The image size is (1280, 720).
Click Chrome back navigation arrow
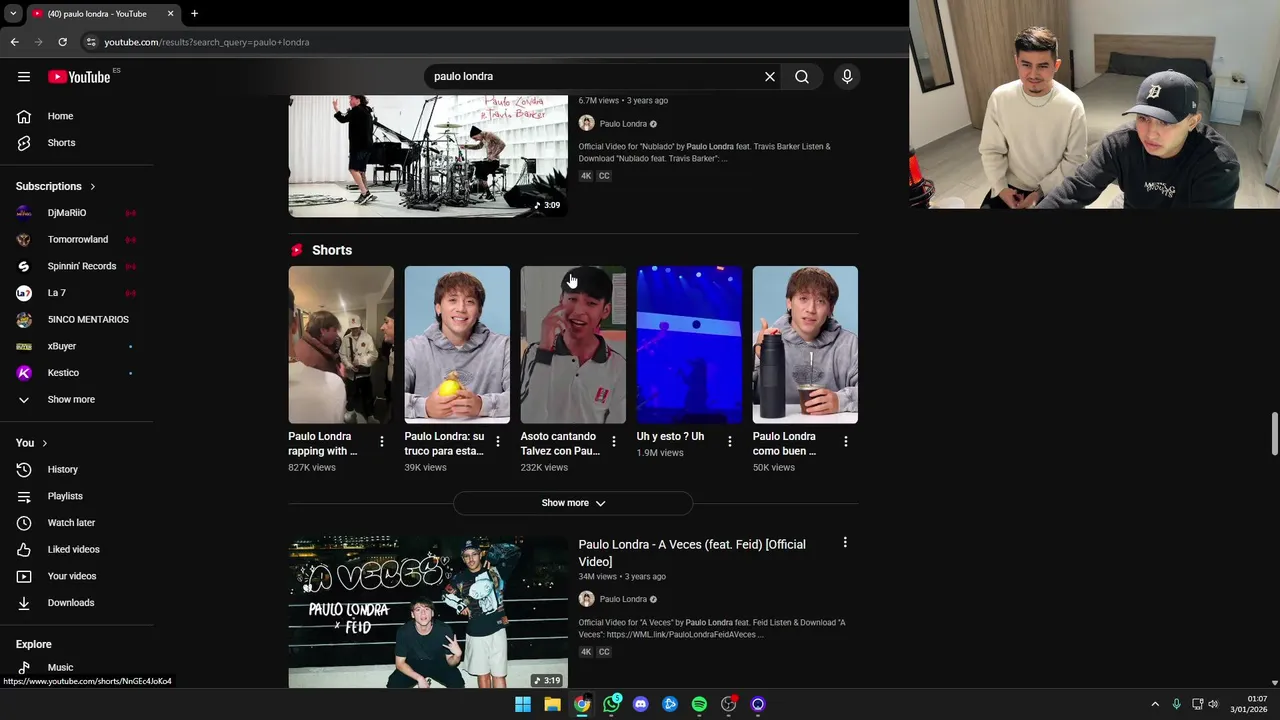[x=14, y=42]
